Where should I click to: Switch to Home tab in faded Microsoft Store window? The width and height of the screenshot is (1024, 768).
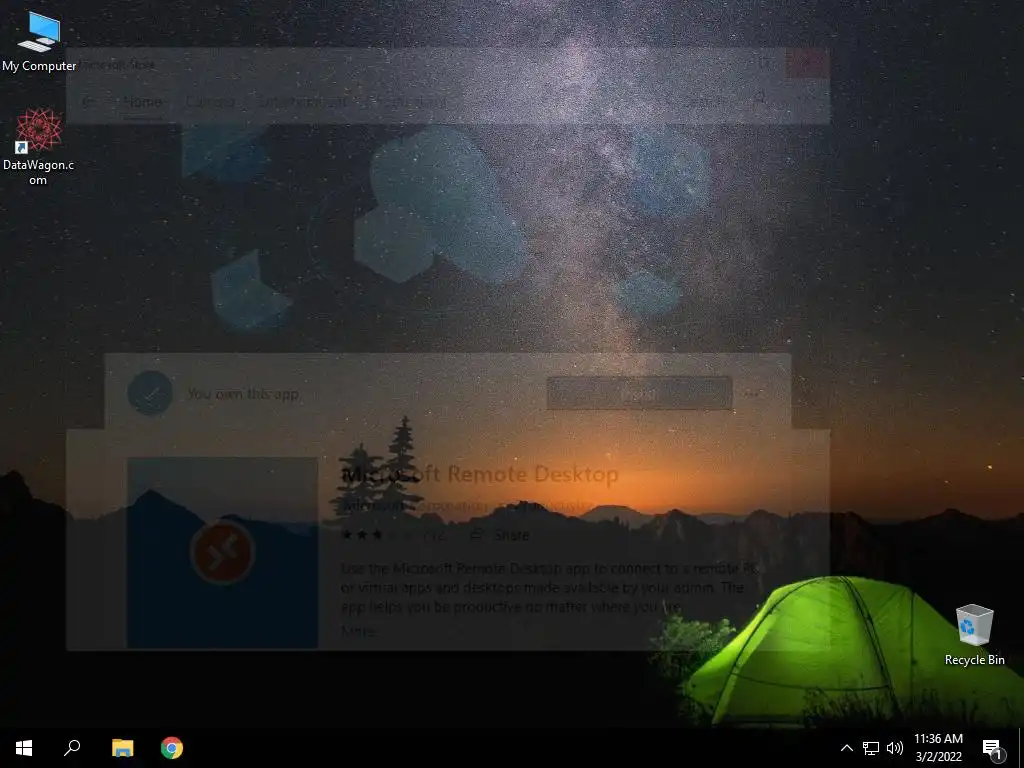tap(143, 102)
